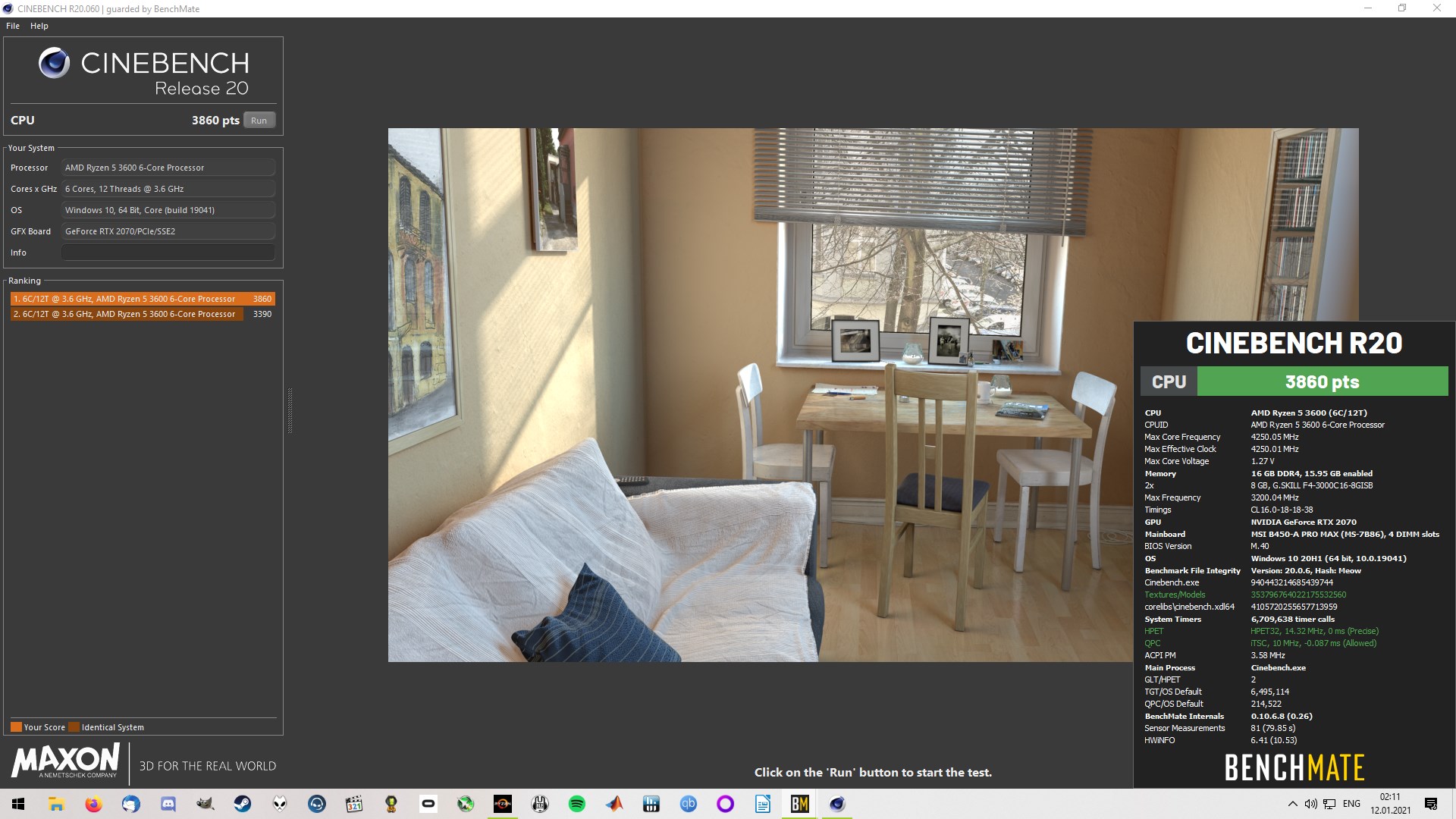
Task: Open LibreOffice Writer document taskbar icon
Action: coord(763,804)
